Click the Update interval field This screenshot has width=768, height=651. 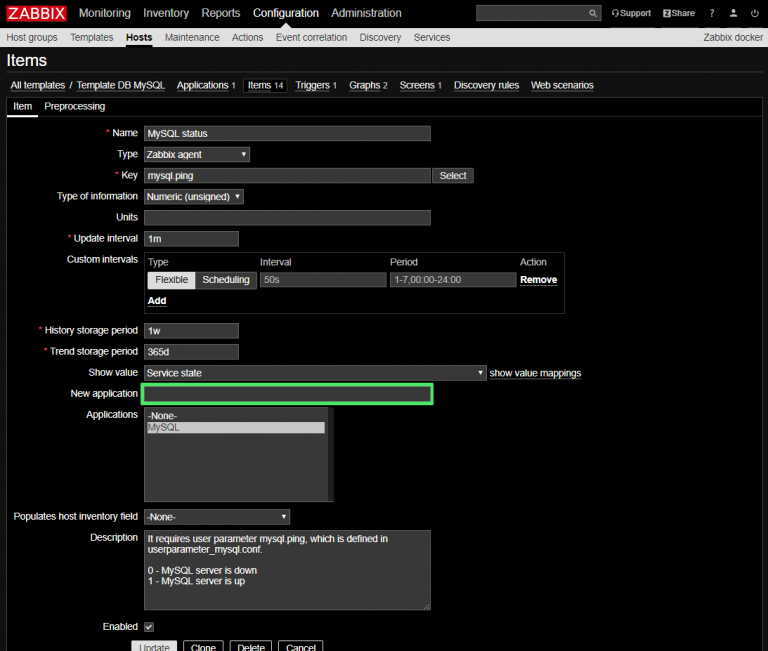coord(192,239)
